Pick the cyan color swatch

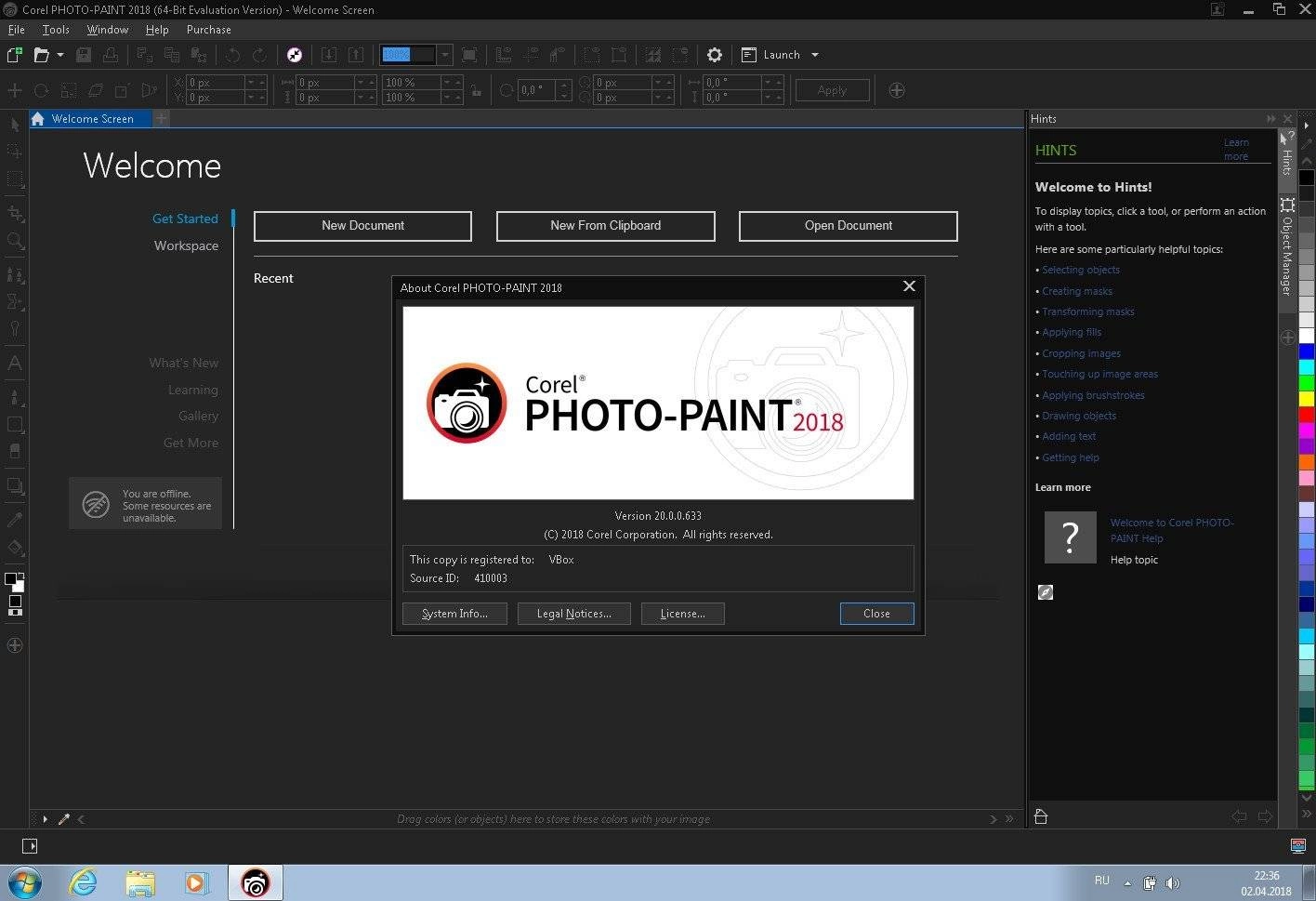tap(1307, 367)
